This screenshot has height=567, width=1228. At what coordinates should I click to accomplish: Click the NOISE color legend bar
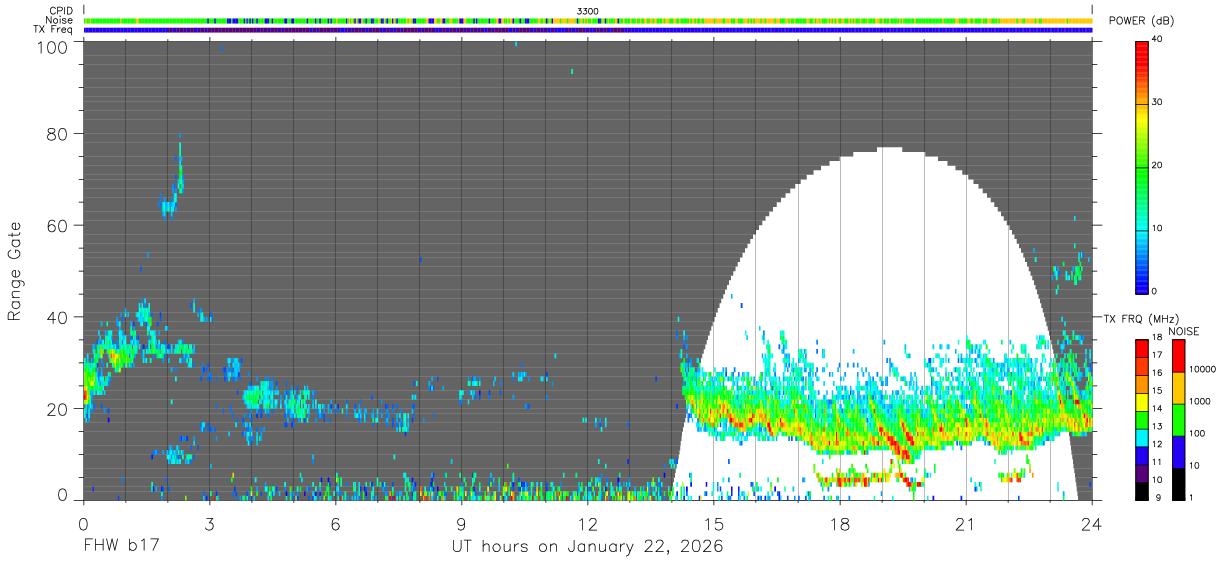click(1178, 418)
